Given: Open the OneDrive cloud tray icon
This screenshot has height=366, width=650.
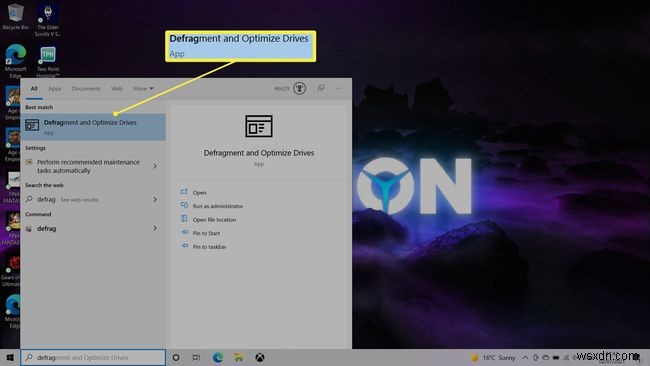Looking at the screenshot, I should pyautogui.click(x=546, y=357).
